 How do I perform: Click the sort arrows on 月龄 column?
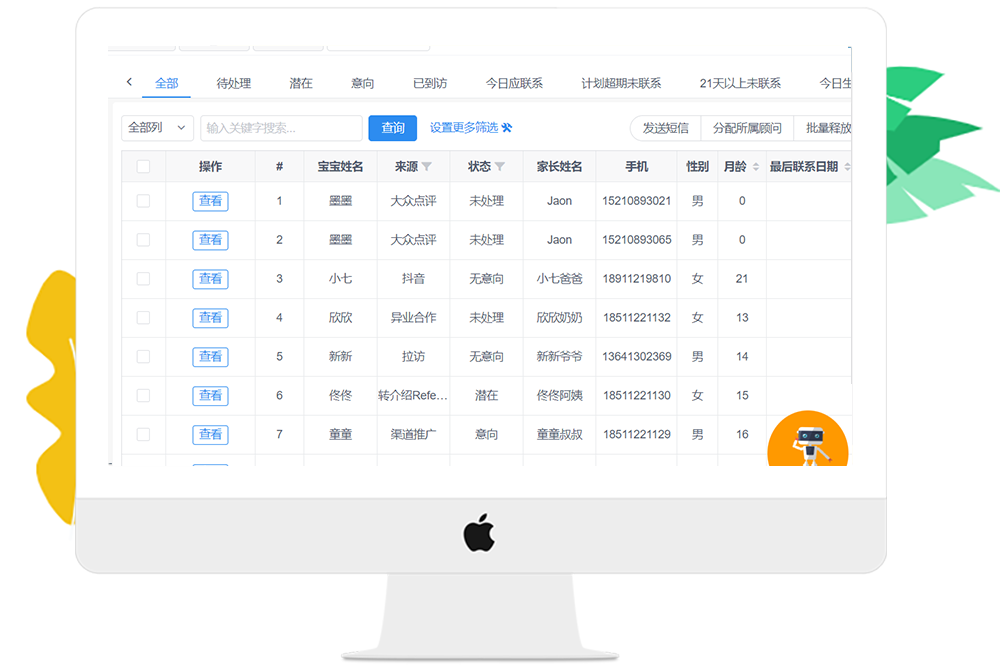[755, 167]
